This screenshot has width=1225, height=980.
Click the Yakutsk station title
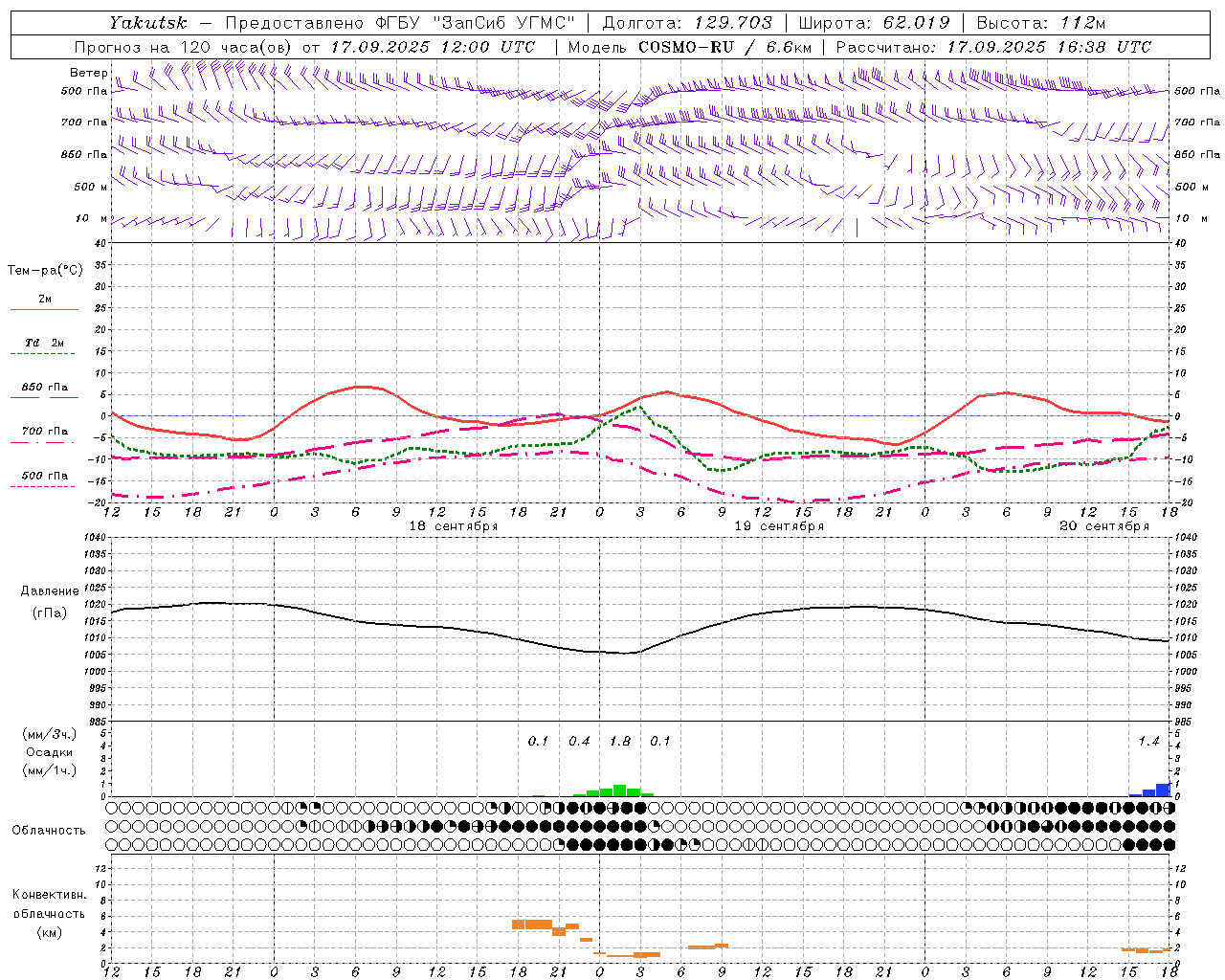coord(148,23)
